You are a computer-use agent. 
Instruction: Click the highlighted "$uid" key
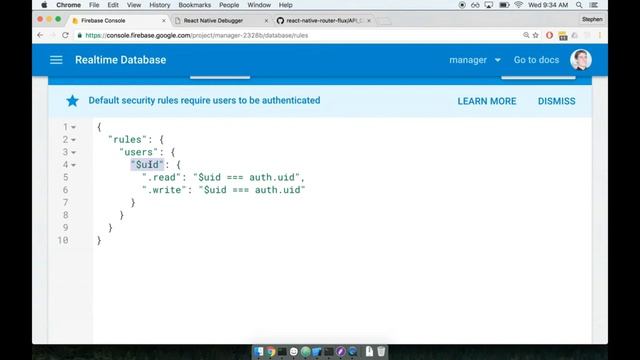pos(147,165)
